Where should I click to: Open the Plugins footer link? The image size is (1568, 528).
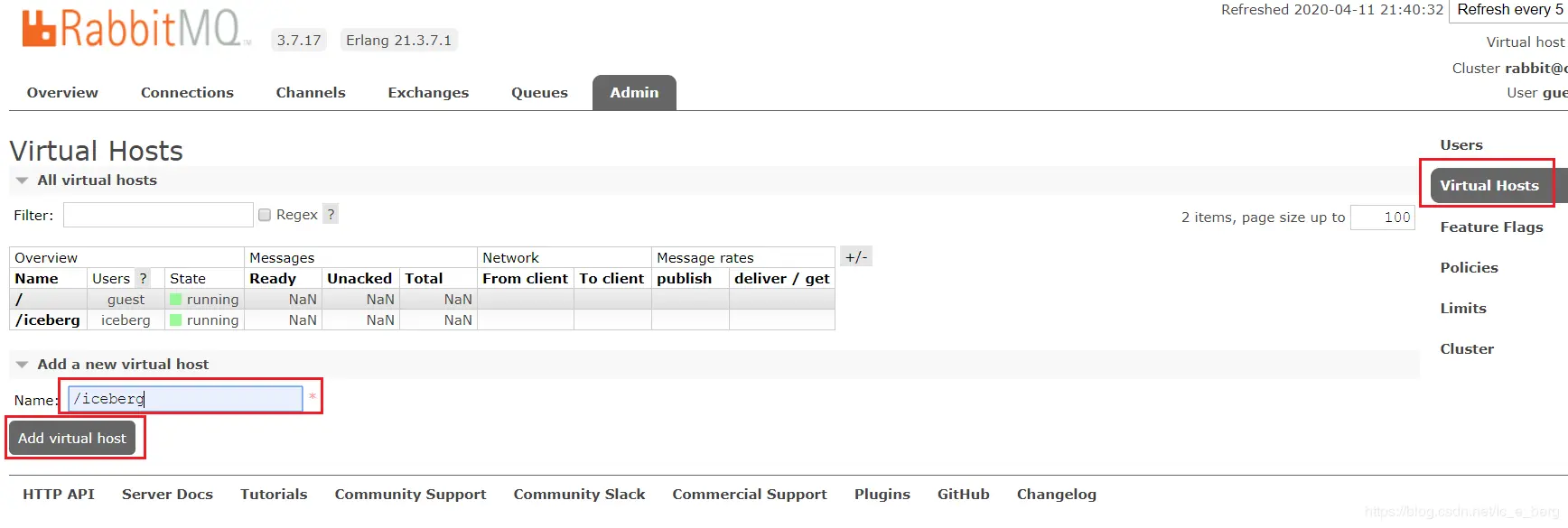click(882, 495)
